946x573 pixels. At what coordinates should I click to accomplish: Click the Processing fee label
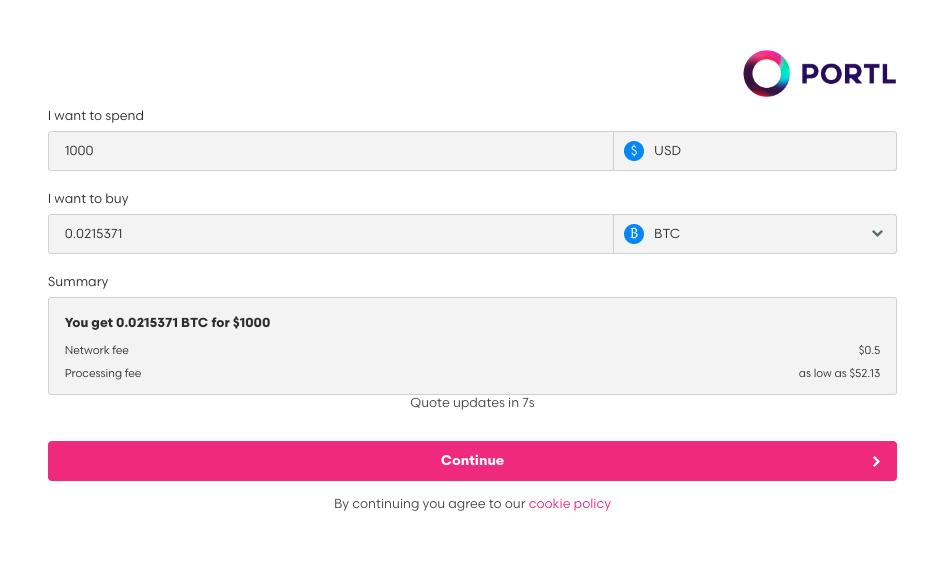[103, 373]
